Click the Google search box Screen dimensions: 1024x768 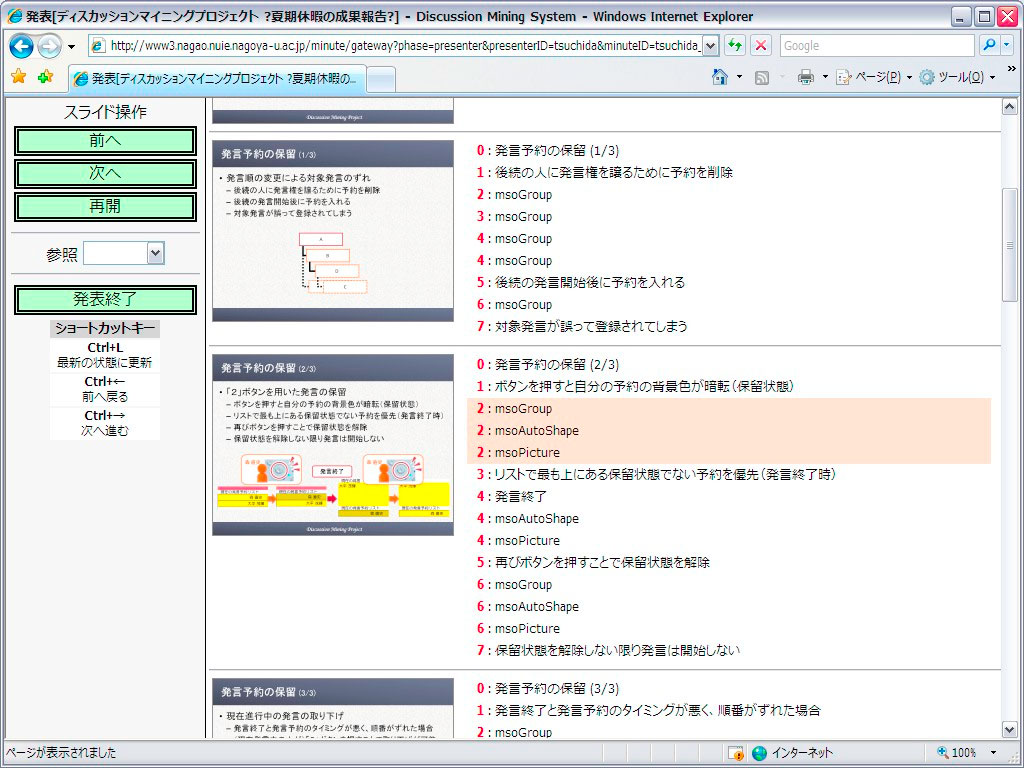coord(876,46)
